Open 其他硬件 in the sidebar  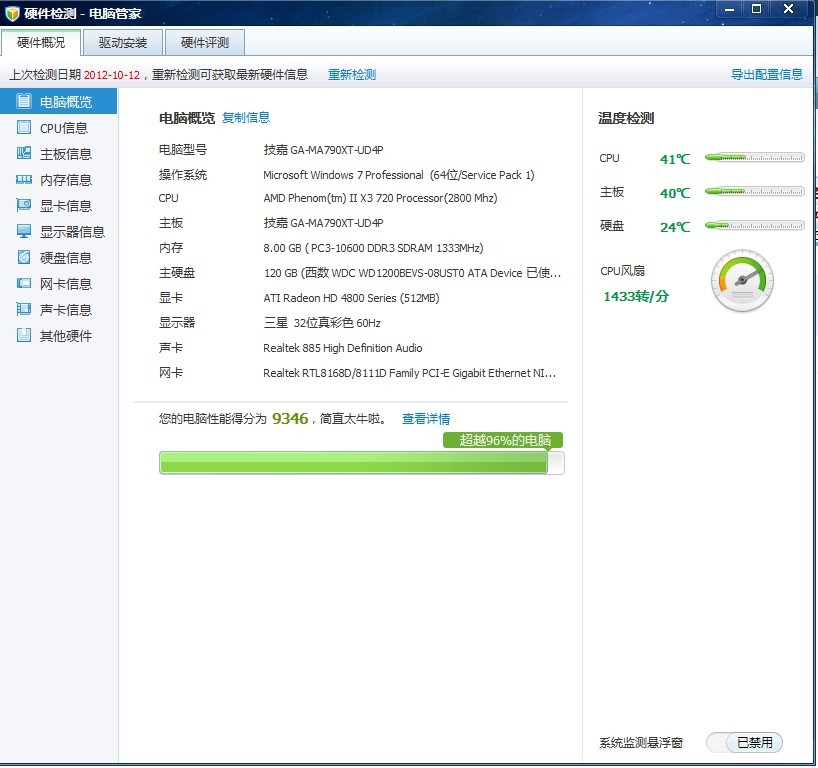(x=58, y=336)
